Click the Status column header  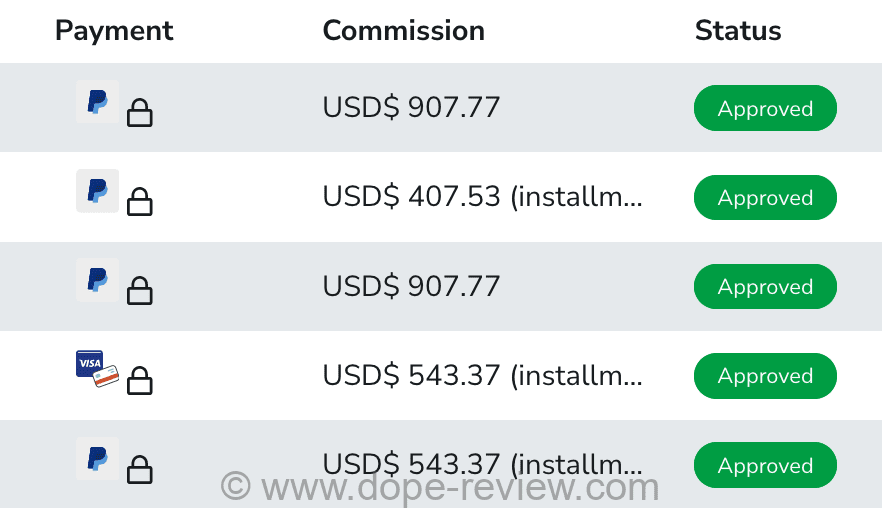tap(738, 31)
